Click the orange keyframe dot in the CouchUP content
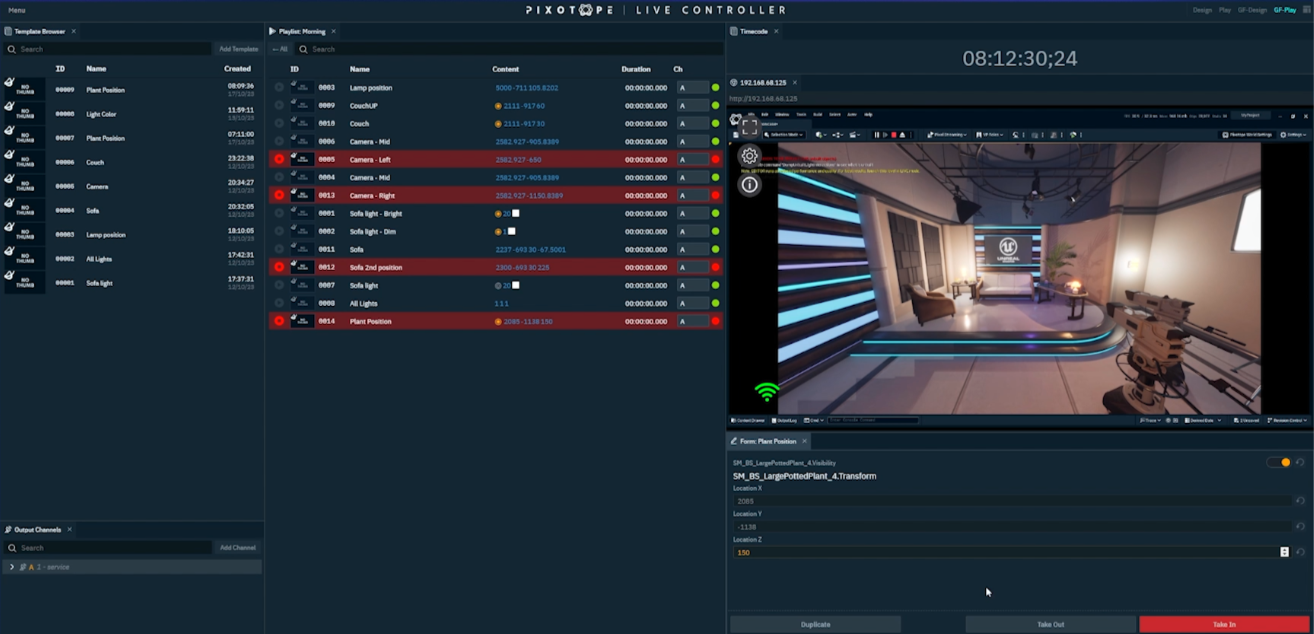The height and width of the screenshot is (634, 1314). pos(498,106)
